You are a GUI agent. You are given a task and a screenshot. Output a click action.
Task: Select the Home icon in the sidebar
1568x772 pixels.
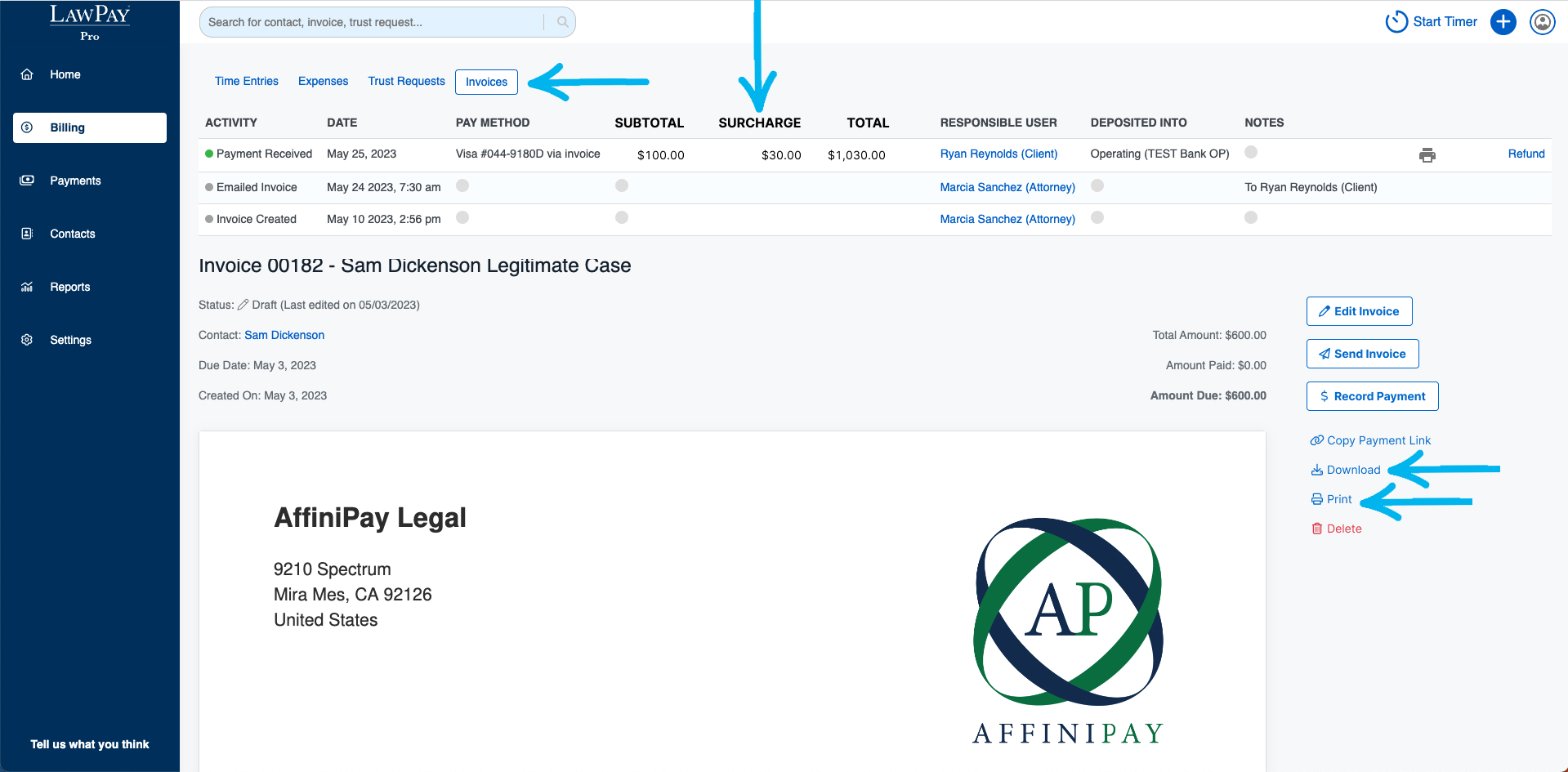27,74
